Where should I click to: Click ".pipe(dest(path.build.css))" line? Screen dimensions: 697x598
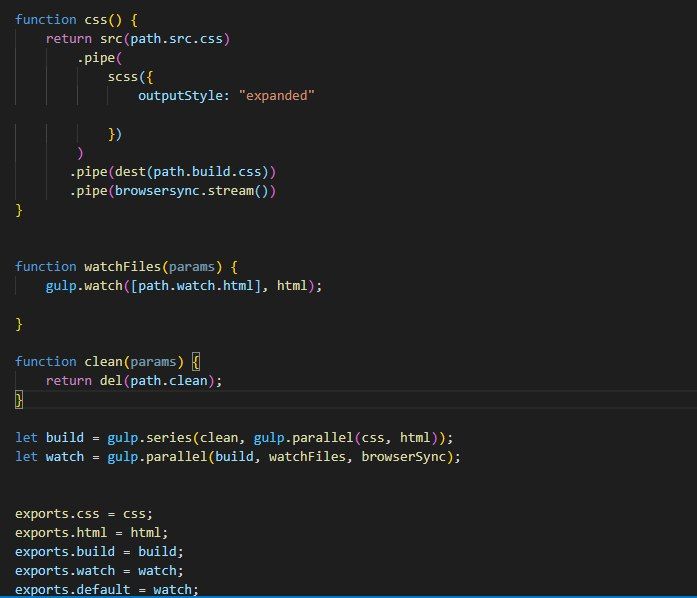click(173, 172)
